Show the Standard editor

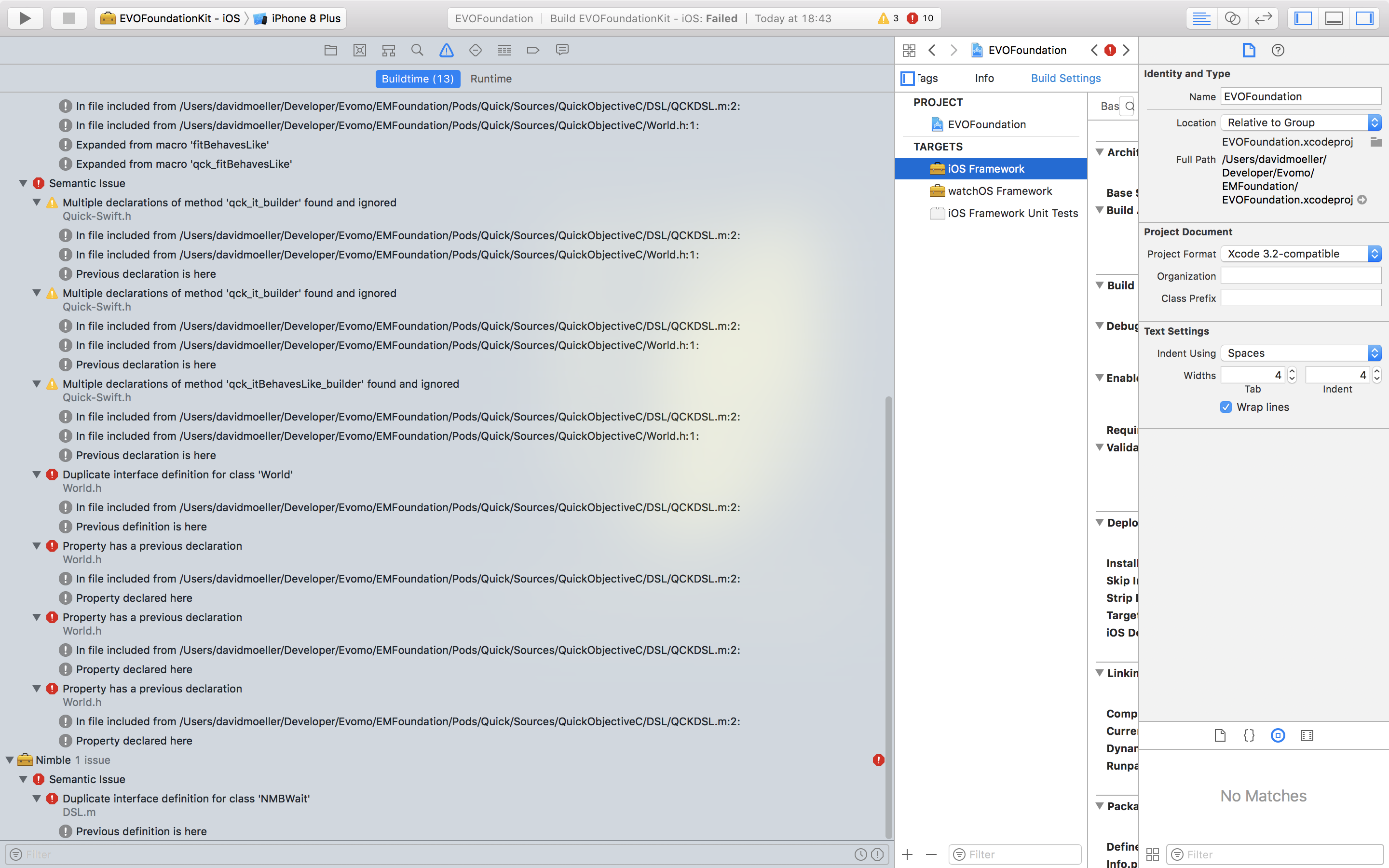pos(1201,18)
